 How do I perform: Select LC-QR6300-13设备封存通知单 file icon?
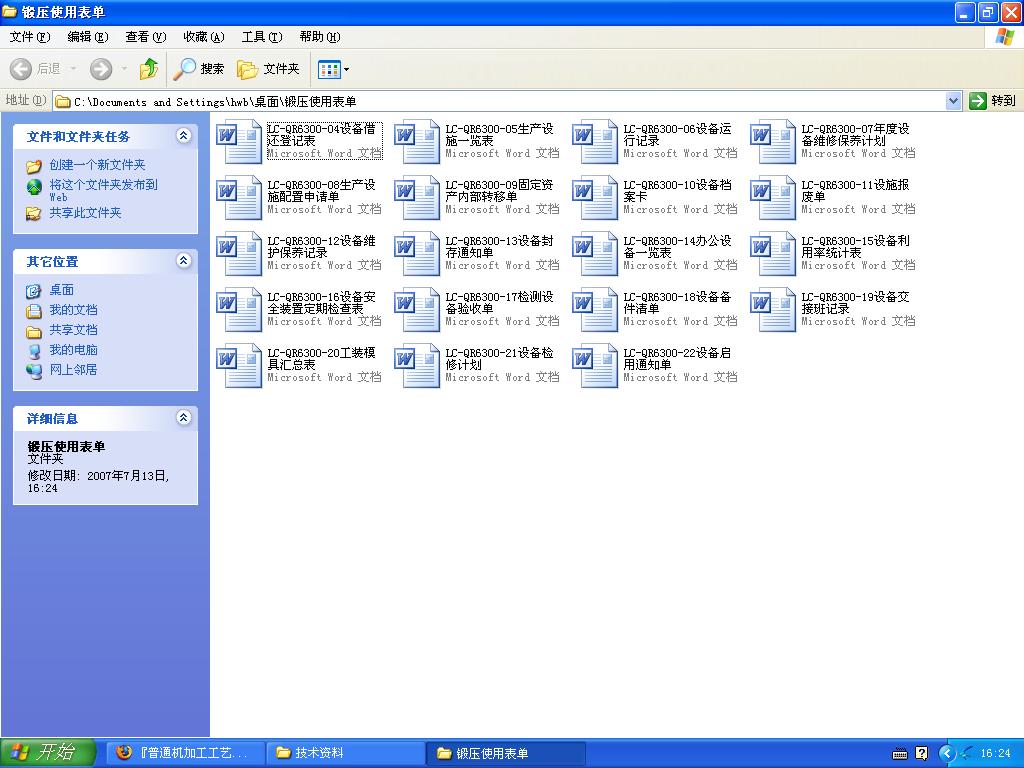tap(417, 253)
